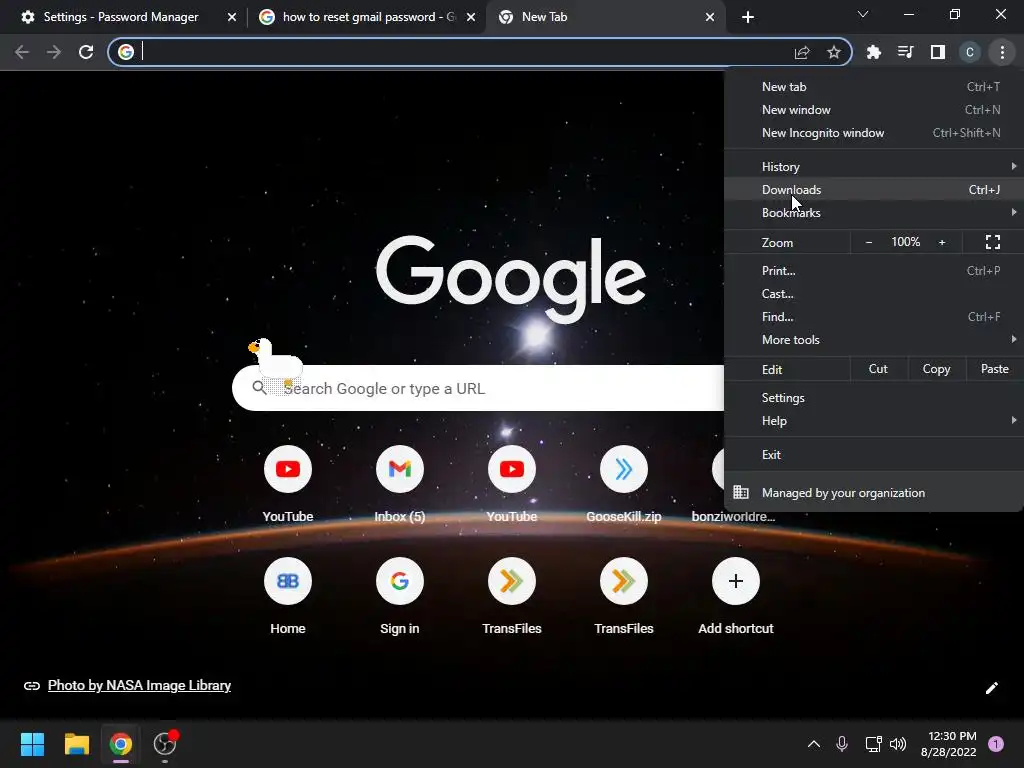Viewport: 1024px width, 768px height.
Task: Click the Chrome taskbar icon
Action: click(121, 744)
